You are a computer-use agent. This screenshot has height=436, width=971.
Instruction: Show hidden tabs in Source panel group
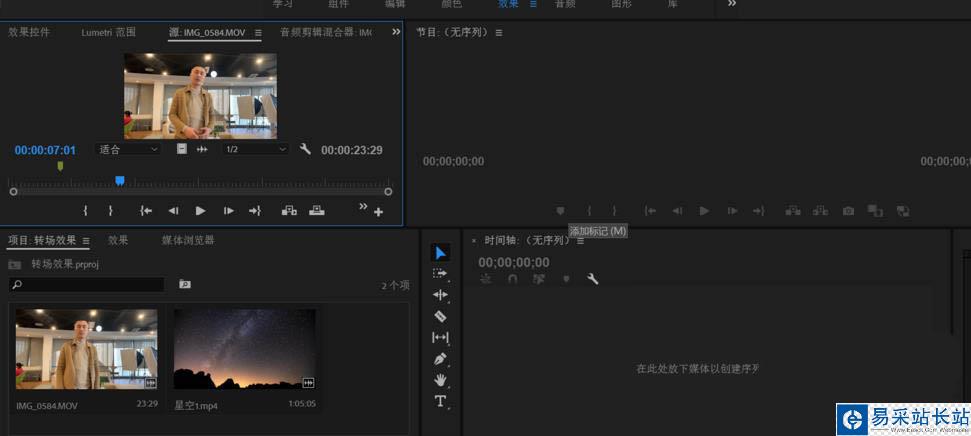(396, 32)
